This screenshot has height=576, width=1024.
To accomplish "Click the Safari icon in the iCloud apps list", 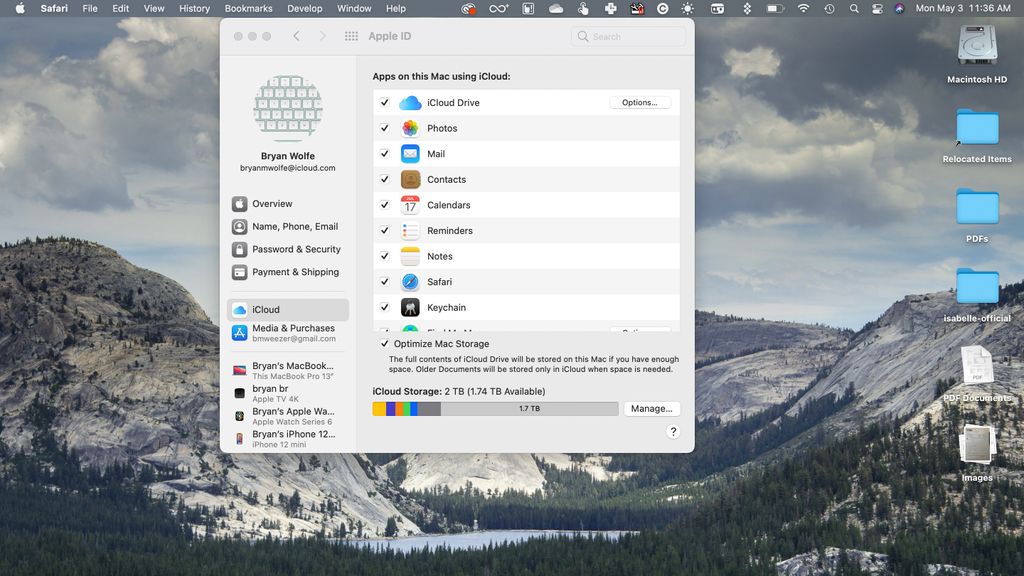I will click(410, 281).
